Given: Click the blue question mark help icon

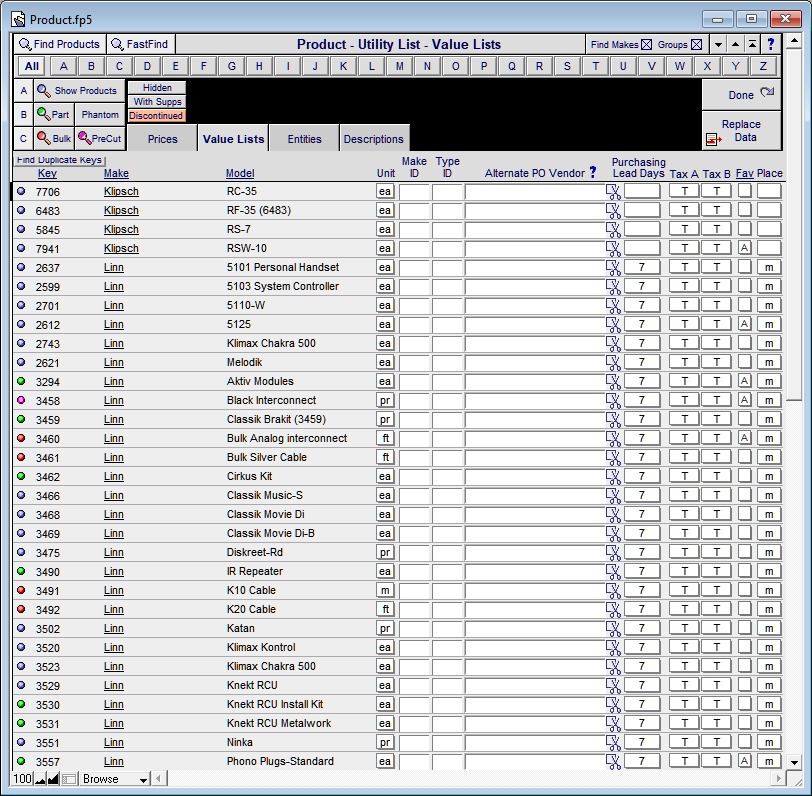Looking at the screenshot, I should [x=771, y=44].
